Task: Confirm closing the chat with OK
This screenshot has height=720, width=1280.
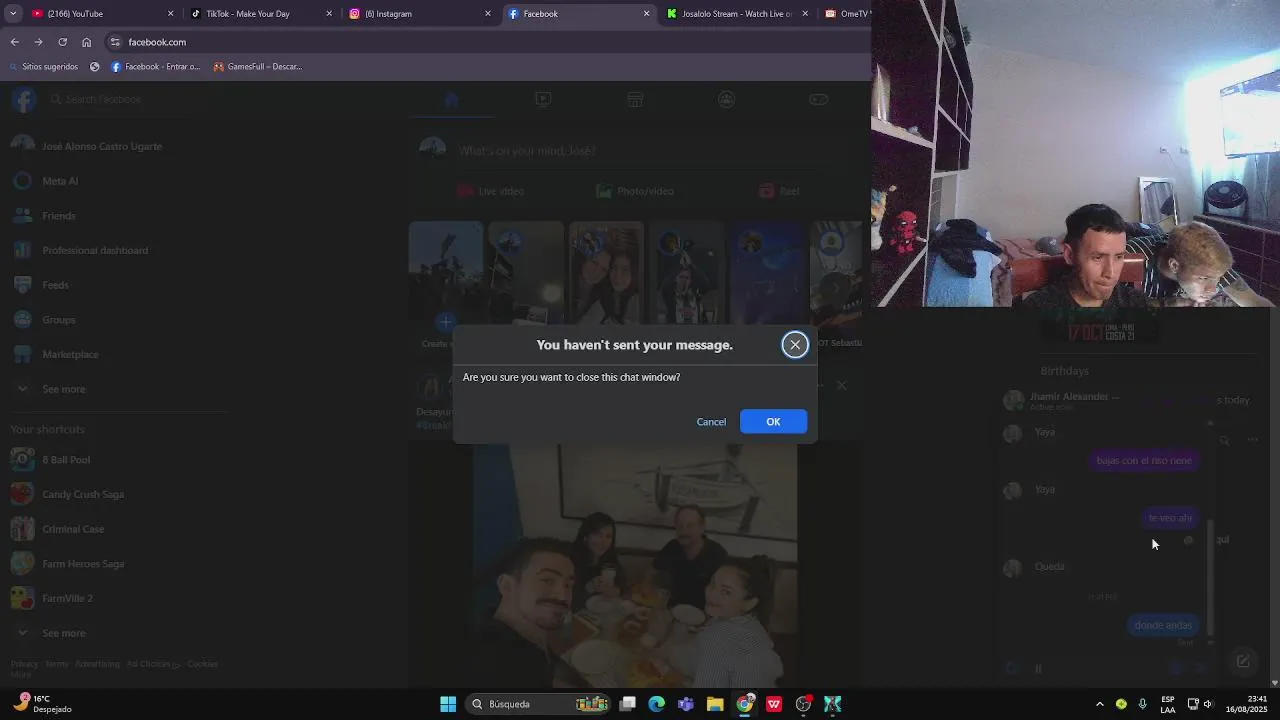Action: (773, 422)
